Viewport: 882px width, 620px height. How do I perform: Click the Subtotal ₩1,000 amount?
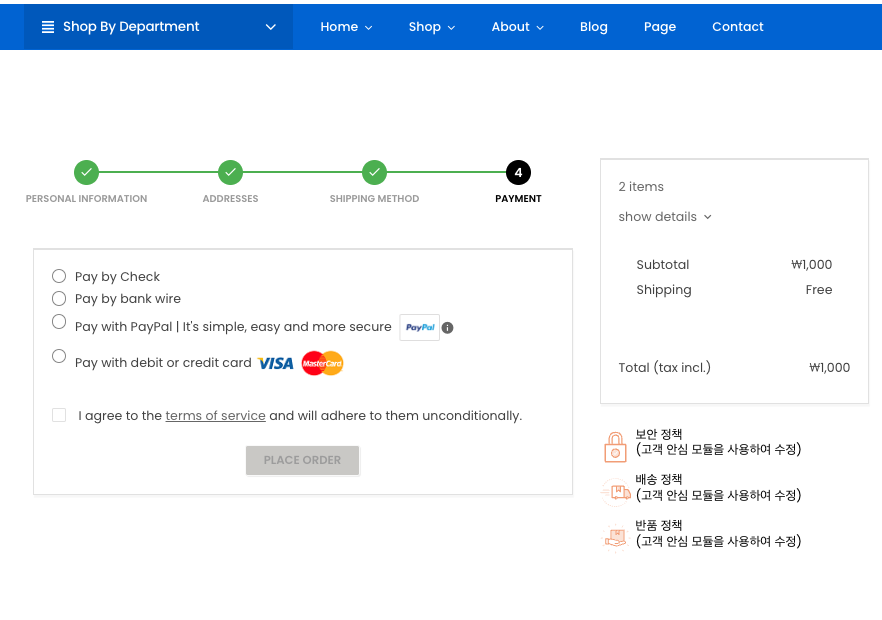click(812, 264)
